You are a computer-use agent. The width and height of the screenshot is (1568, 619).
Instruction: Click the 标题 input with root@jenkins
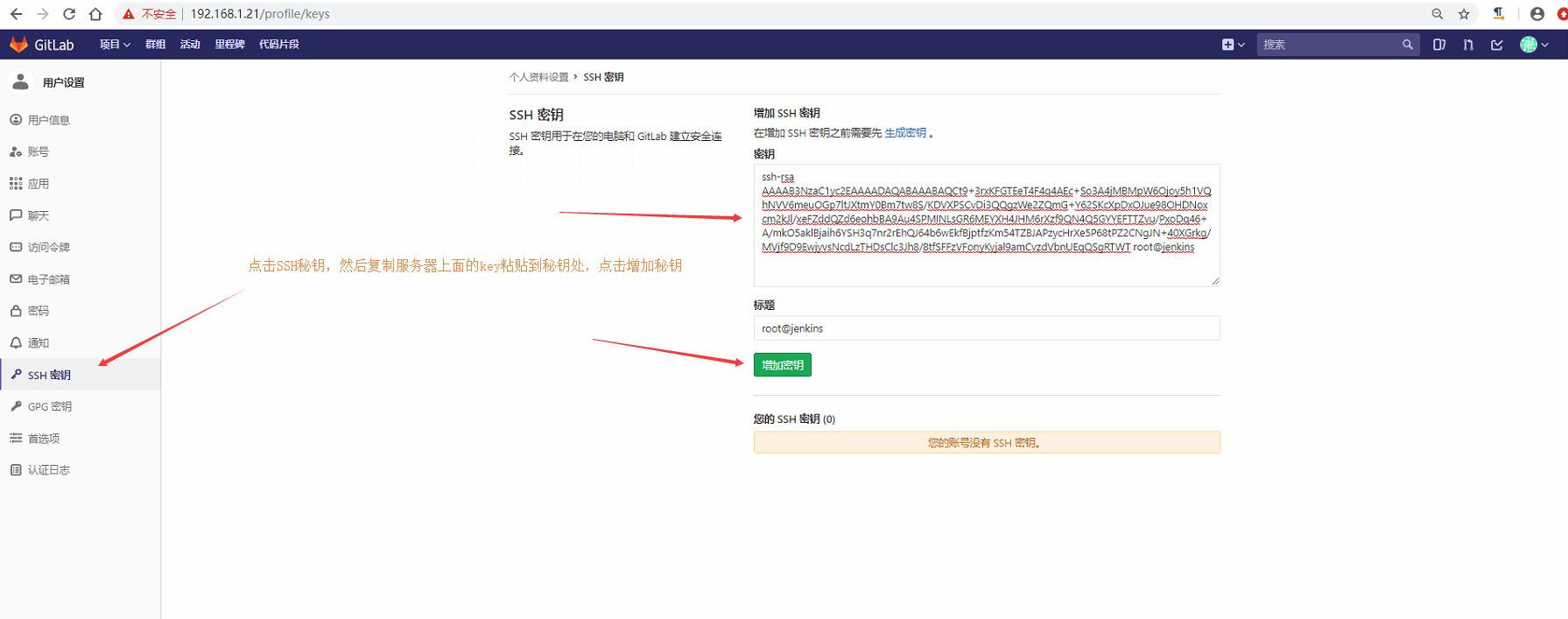[987, 328]
